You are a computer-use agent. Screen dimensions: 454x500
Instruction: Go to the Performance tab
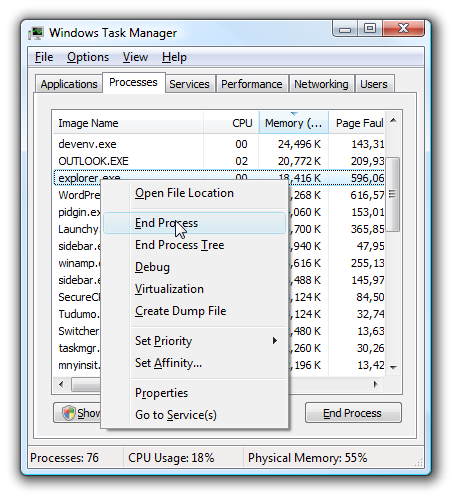point(252,84)
